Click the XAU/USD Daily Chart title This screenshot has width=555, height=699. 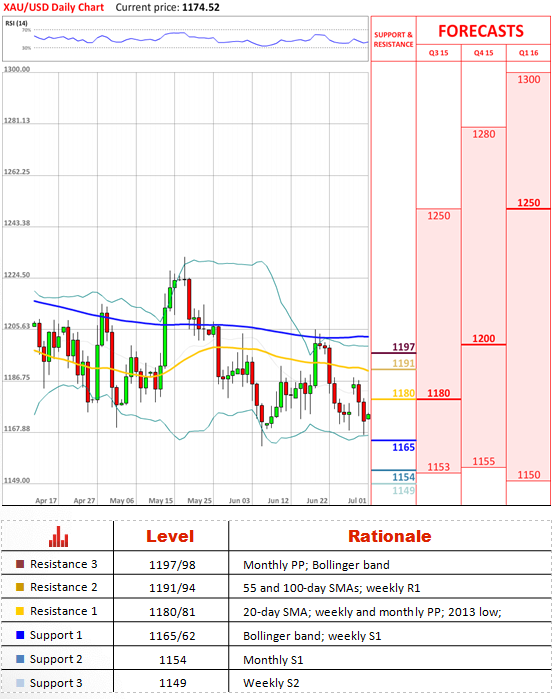tap(53, 8)
